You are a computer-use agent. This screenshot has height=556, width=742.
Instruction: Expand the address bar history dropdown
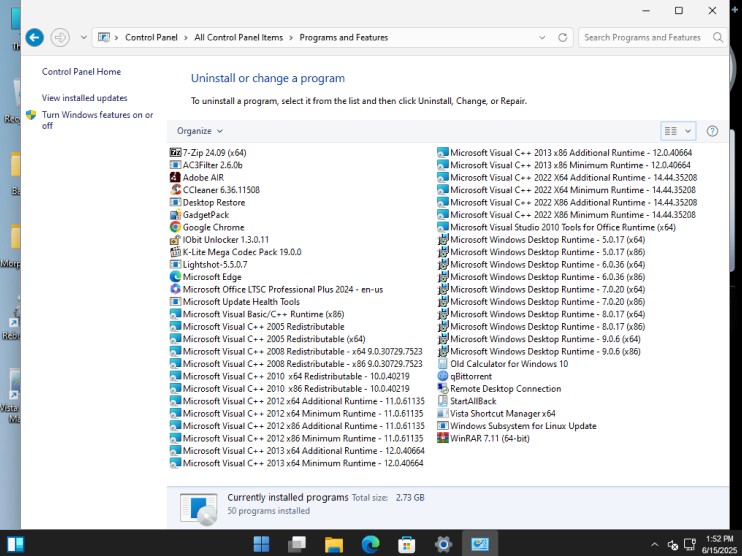point(542,37)
